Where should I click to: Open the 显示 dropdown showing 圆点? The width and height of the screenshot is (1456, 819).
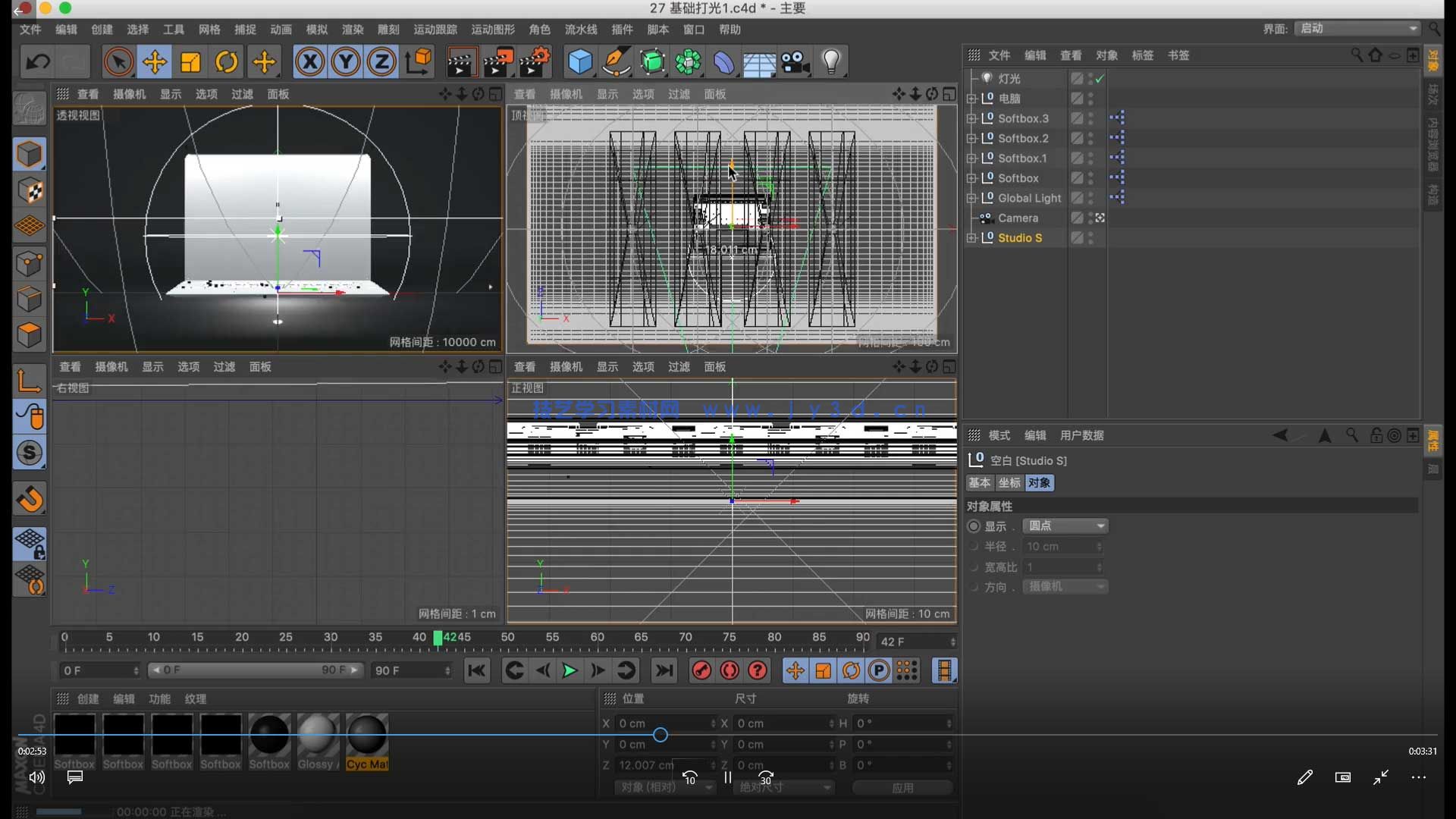pyautogui.click(x=1065, y=526)
